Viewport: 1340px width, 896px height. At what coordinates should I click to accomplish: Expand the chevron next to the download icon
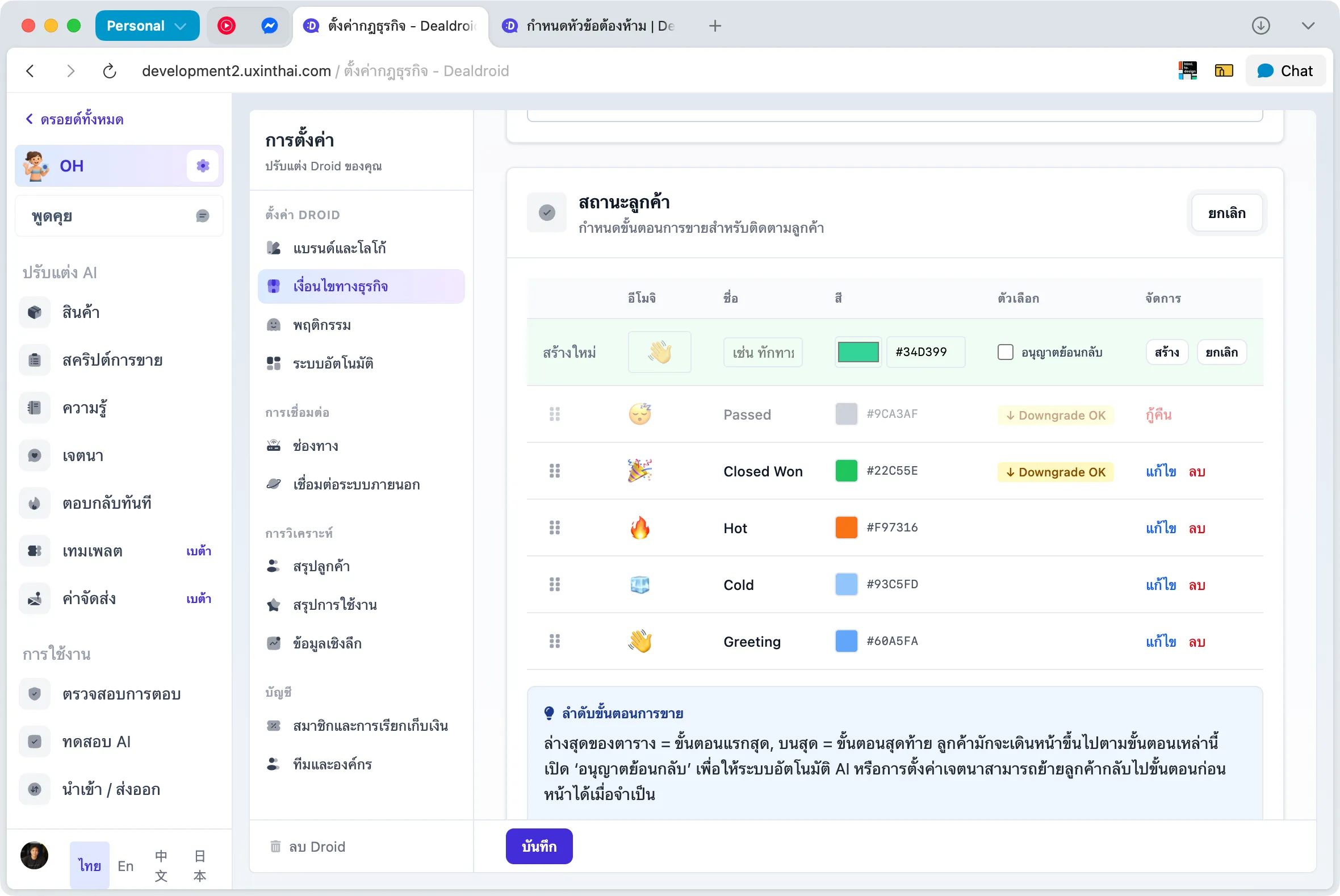tap(1309, 26)
